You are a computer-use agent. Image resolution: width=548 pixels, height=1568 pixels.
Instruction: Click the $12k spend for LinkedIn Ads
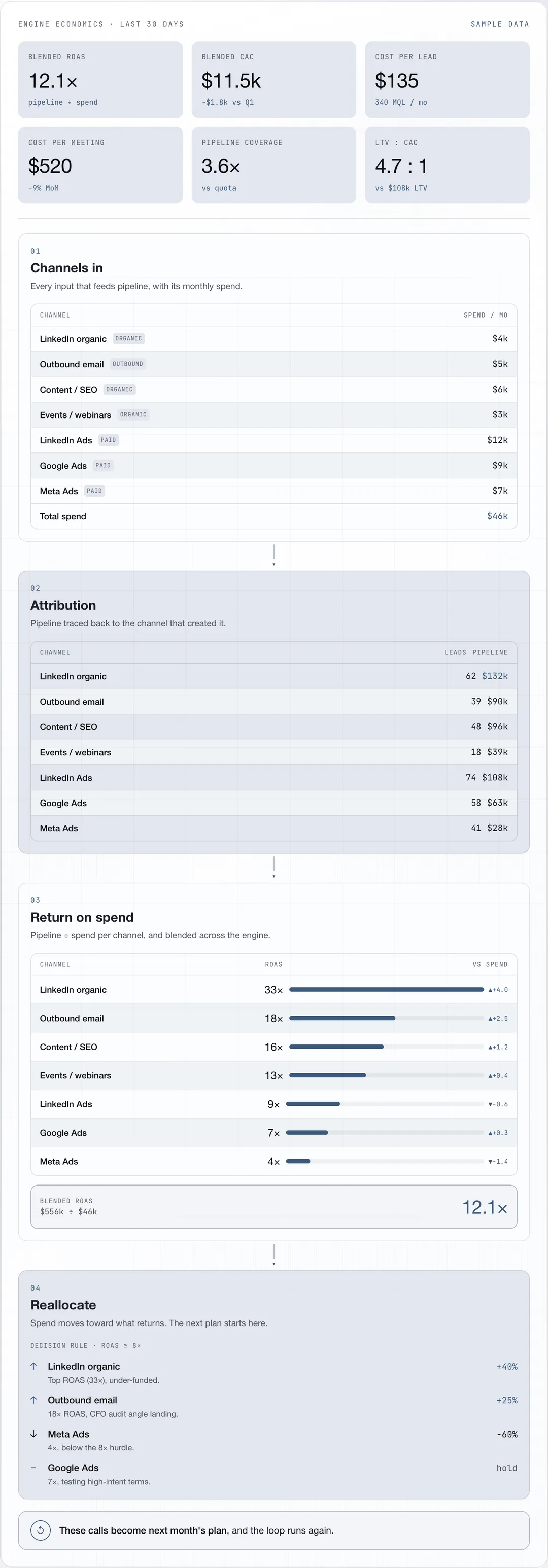(x=497, y=440)
